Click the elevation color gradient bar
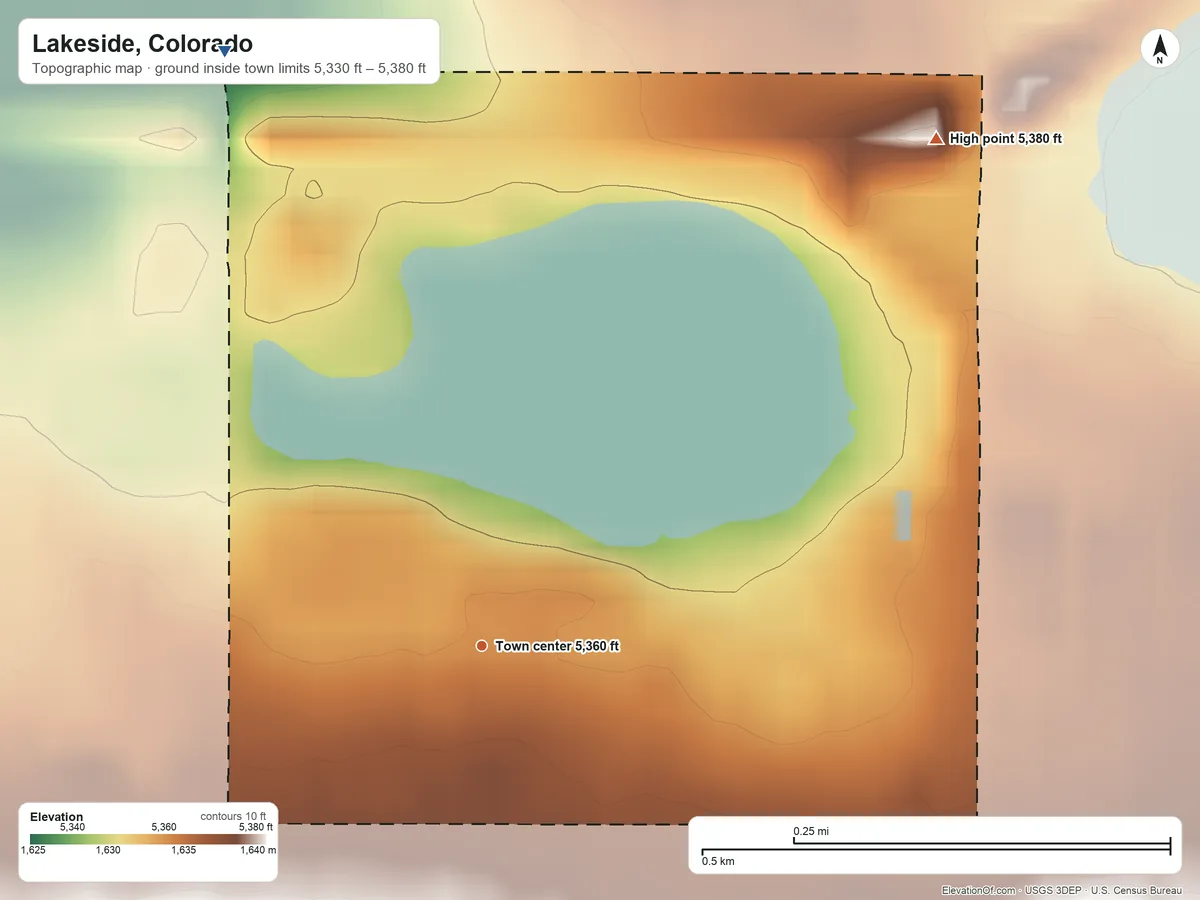The width and height of the screenshot is (1200, 900). pyautogui.click(x=146, y=839)
